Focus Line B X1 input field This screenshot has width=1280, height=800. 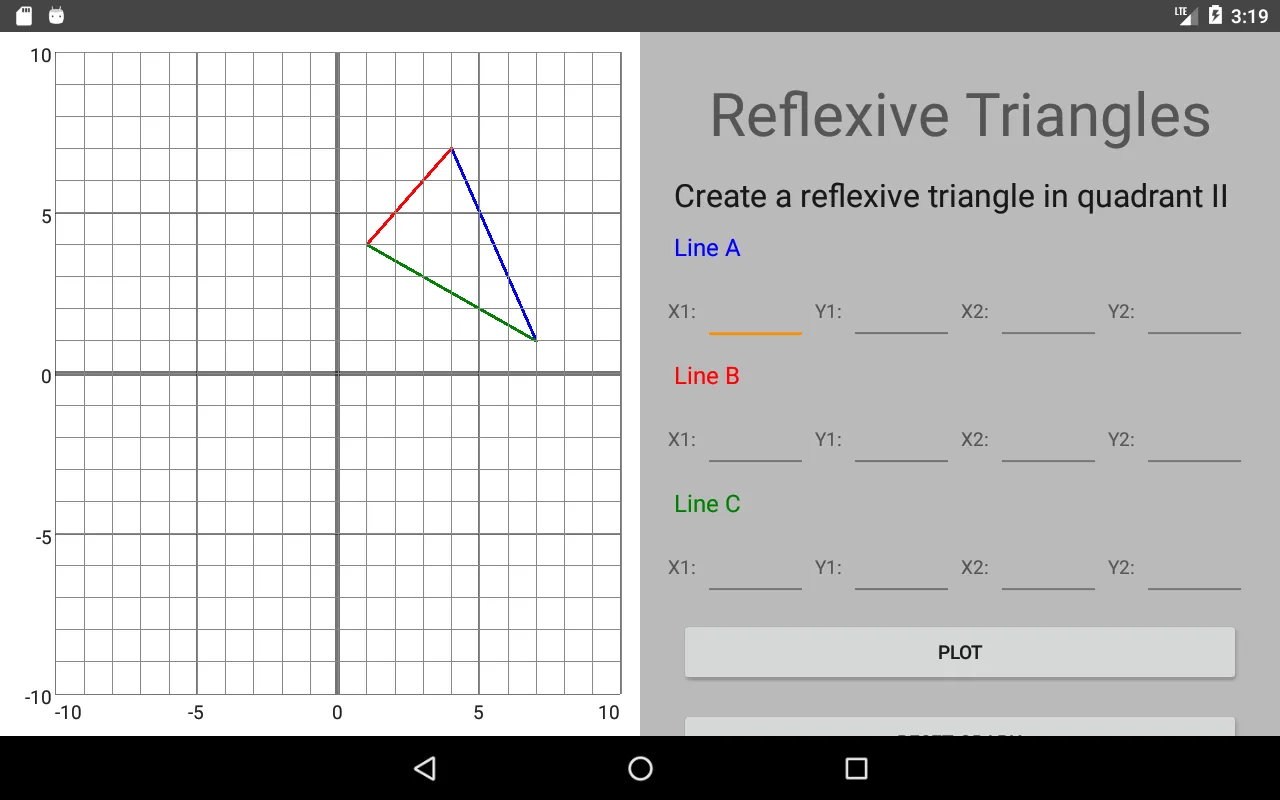[755, 440]
